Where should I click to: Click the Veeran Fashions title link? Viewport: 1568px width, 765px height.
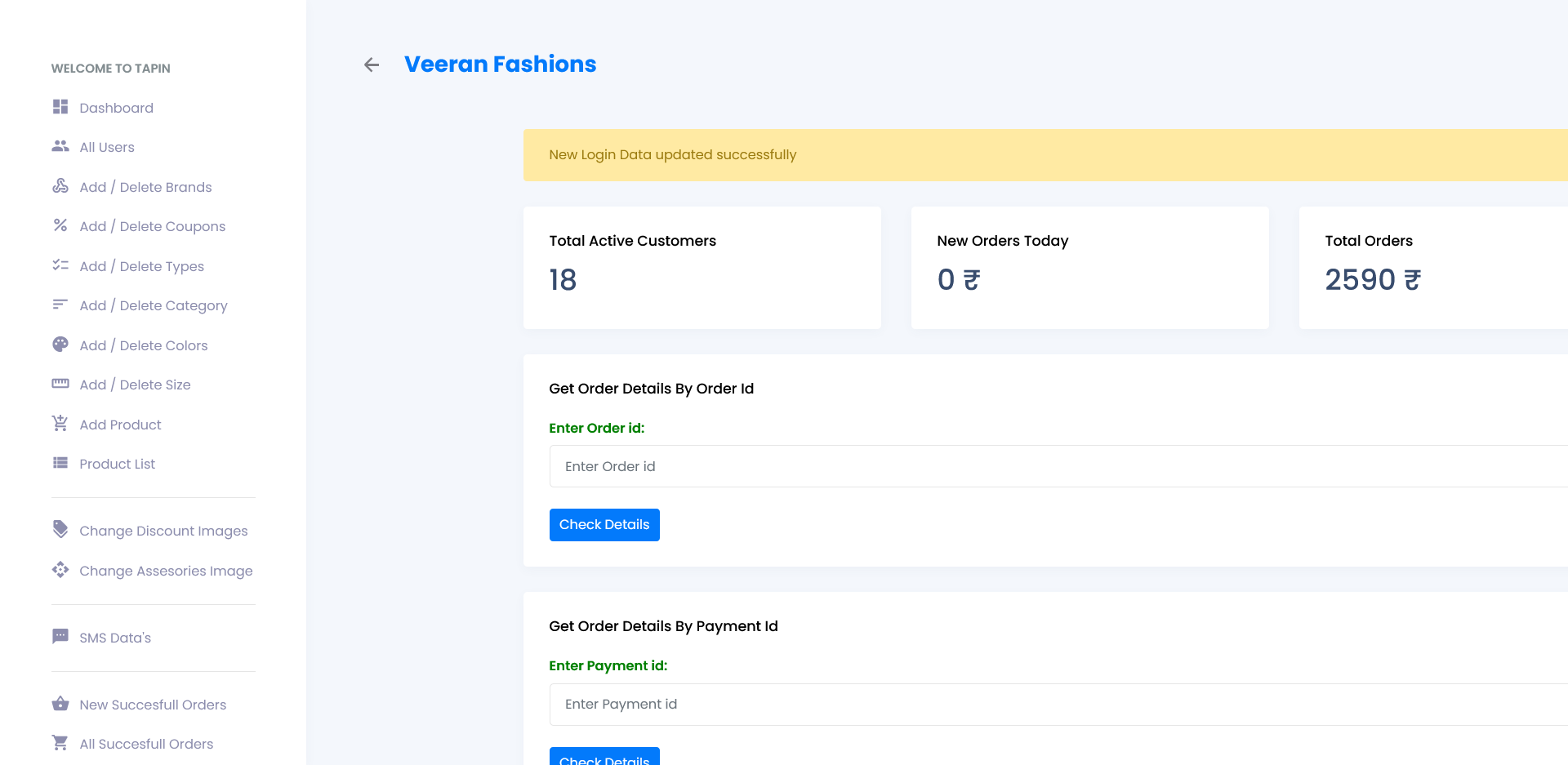click(x=500, y=64)
